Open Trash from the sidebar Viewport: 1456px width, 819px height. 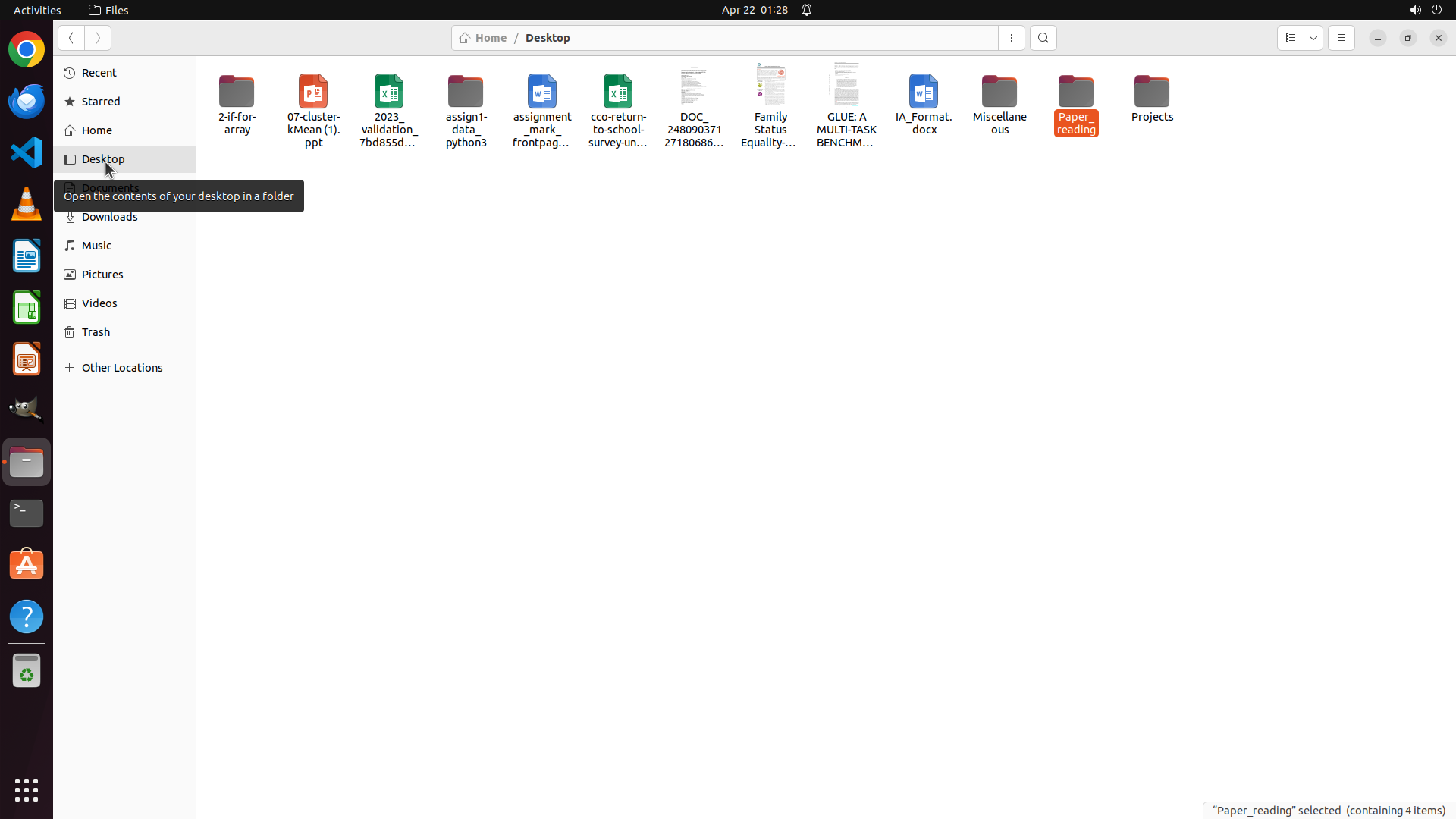96,332
